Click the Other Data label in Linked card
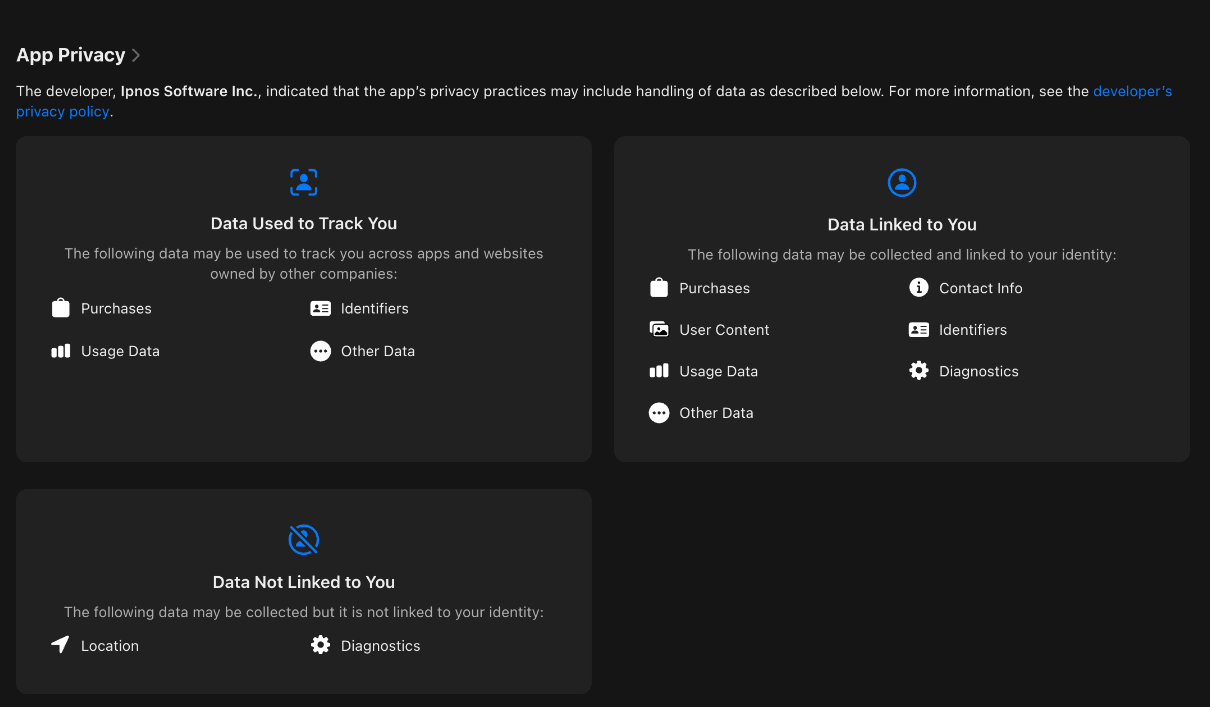The width and height of the screenshot is (1210, 707). 716,413
